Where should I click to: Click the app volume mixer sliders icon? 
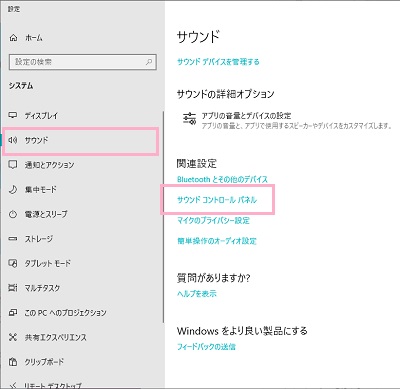[x=189, y=119]
